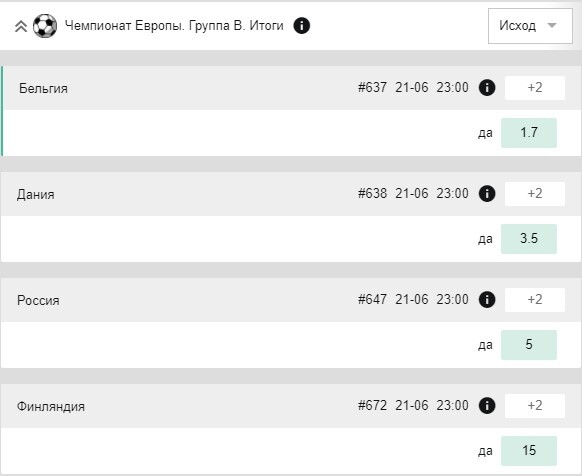
Task: Open info icon next to Группа B. Итоги
Action: point(302,26)
